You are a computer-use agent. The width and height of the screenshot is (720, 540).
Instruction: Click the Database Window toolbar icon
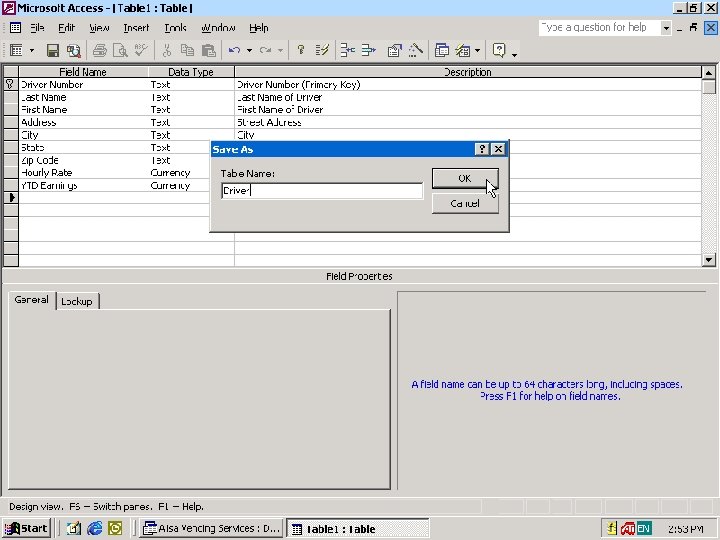pyautogui.click(x=442, y=51)
